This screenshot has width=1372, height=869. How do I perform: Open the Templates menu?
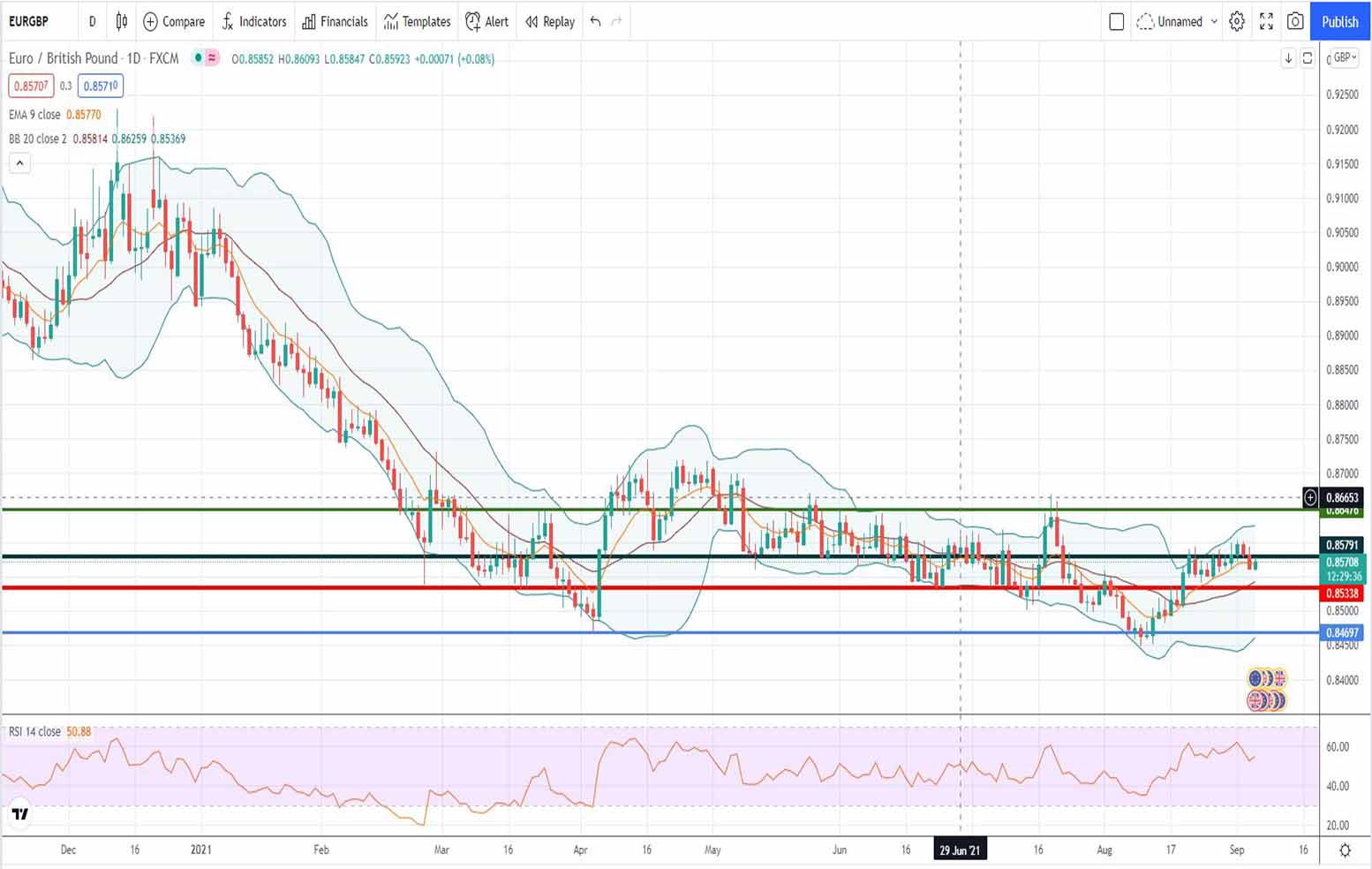[x=417, y=21]
